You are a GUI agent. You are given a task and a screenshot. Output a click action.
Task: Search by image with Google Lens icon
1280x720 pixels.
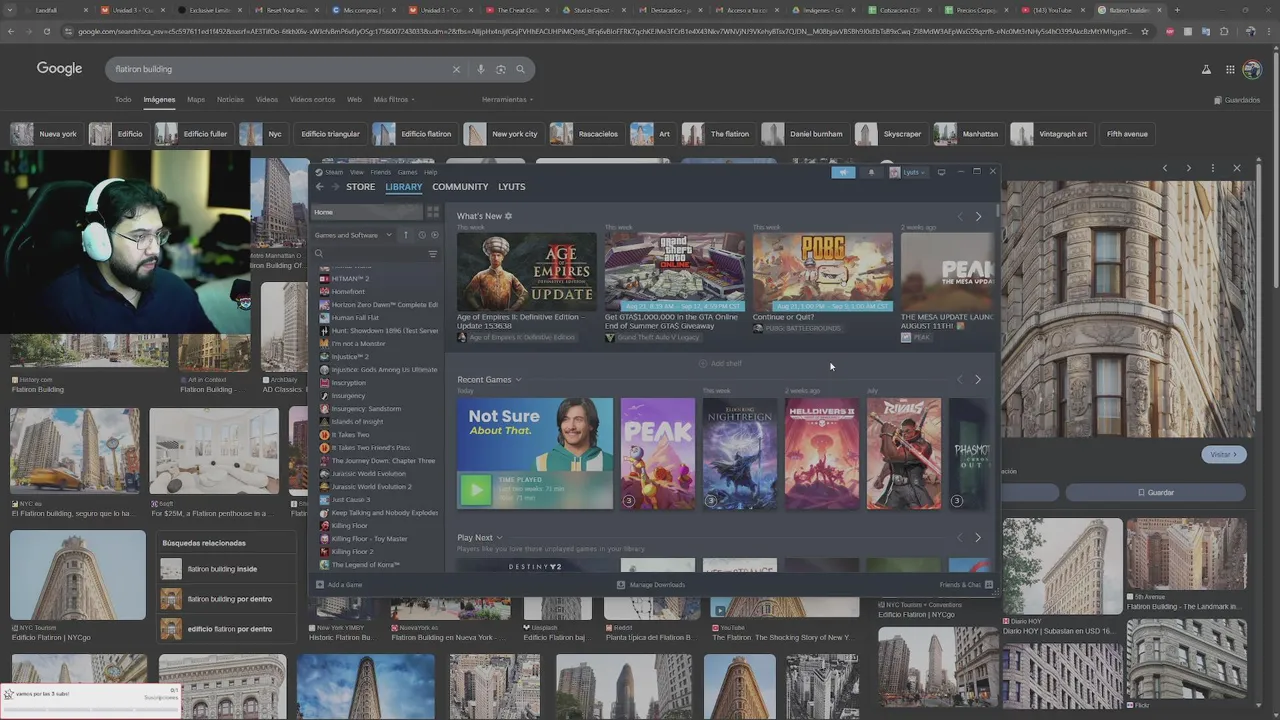[x=501, y=69]
